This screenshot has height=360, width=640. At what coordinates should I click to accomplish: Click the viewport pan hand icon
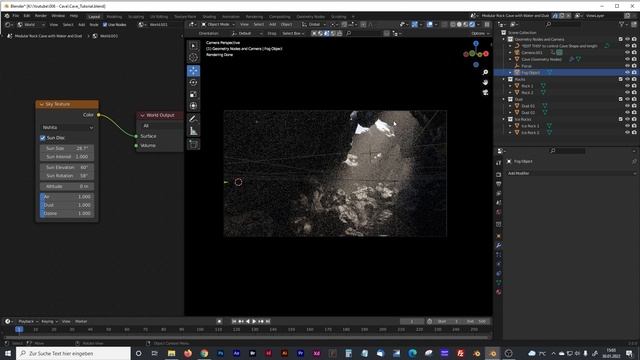485,82
